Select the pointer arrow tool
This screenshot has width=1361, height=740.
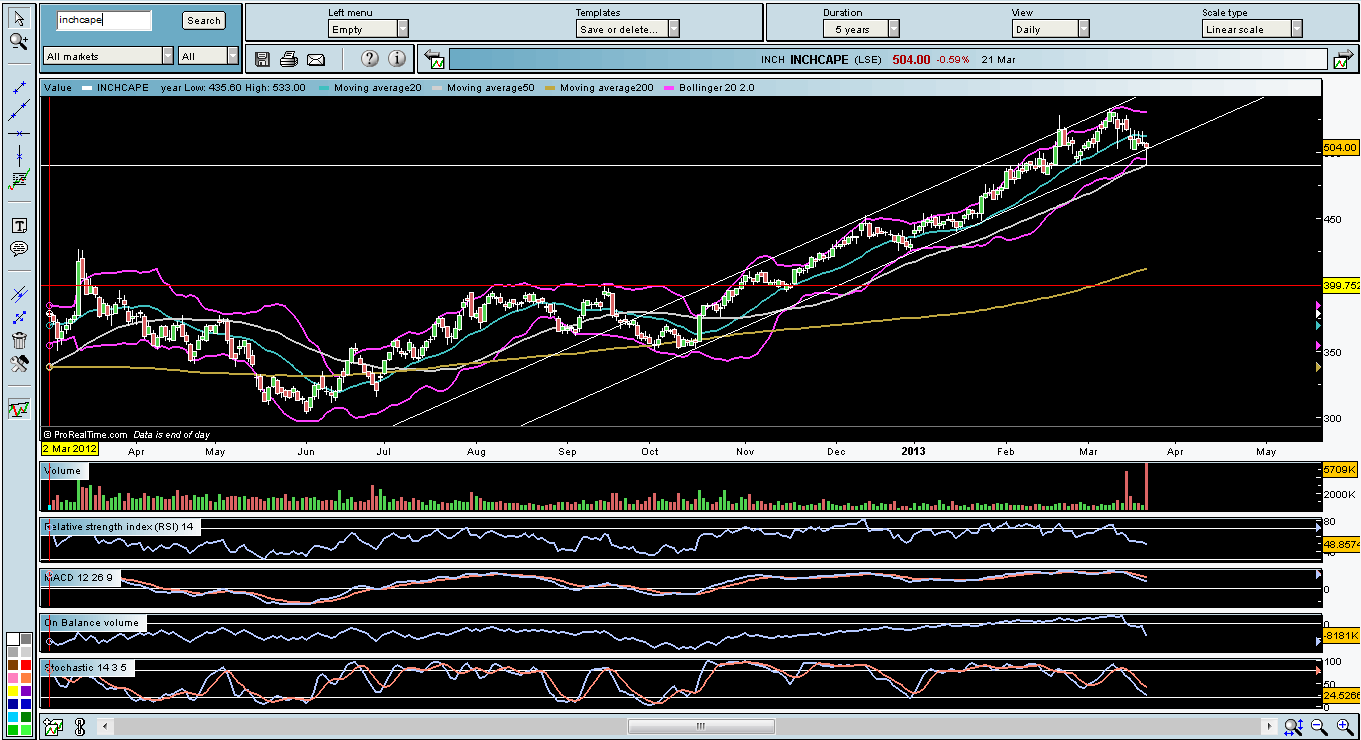coord(19,18)
